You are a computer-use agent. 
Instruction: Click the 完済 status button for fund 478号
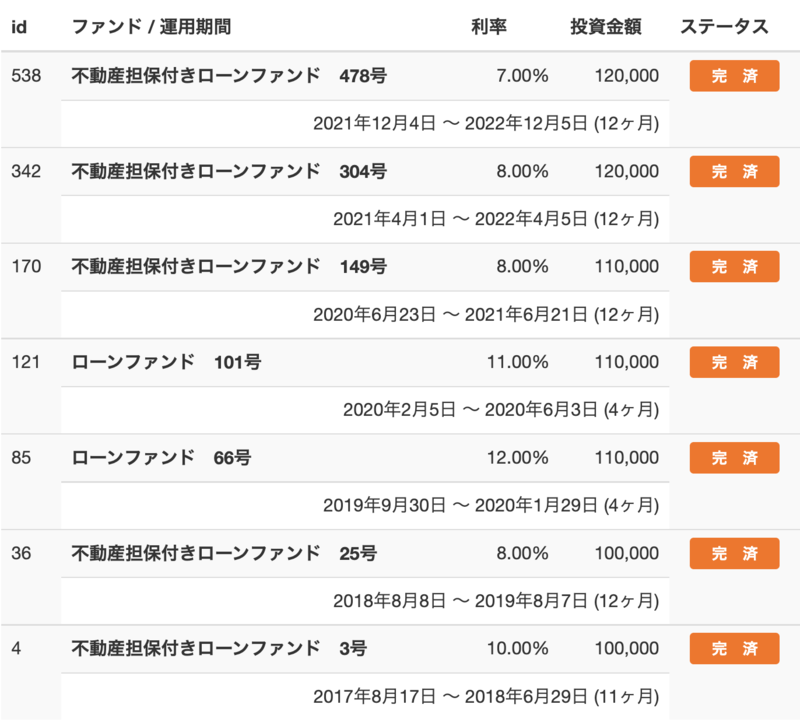click(x=734, y=76)
